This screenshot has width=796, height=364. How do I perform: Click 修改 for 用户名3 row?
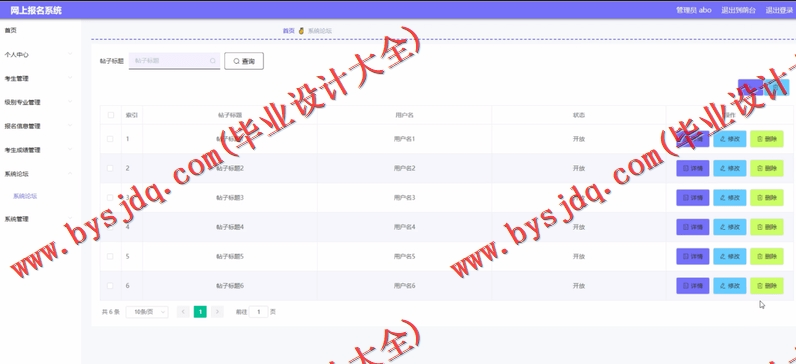click(729, 197)
